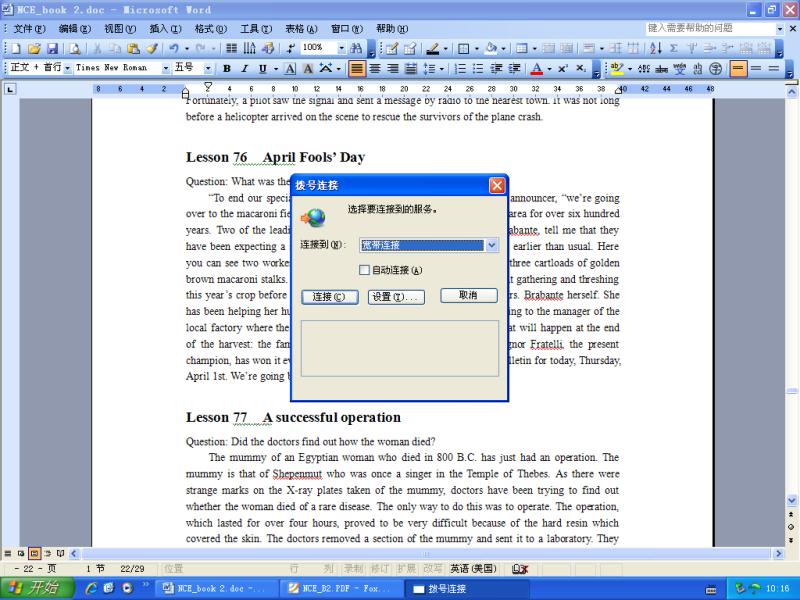Switch to Print Layout view

[34, 553]
